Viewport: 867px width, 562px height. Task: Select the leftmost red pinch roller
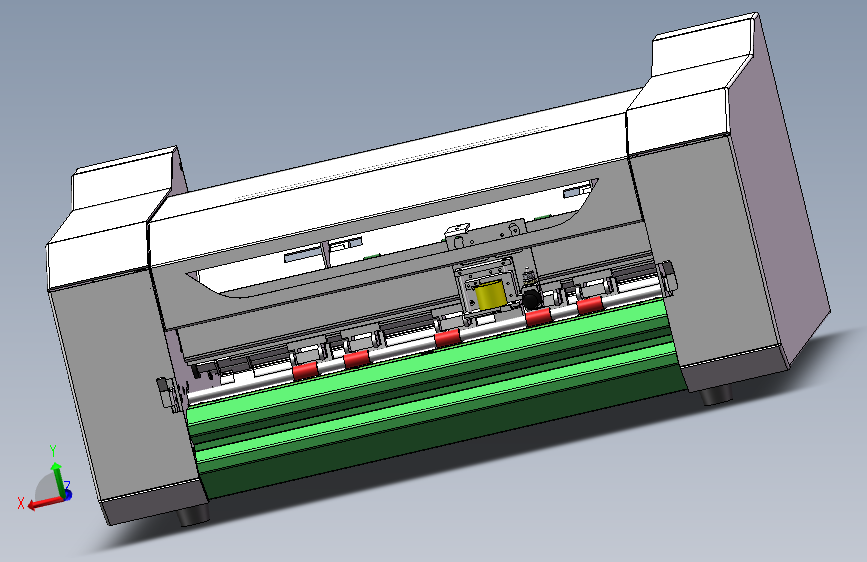[x=304, y=370]
